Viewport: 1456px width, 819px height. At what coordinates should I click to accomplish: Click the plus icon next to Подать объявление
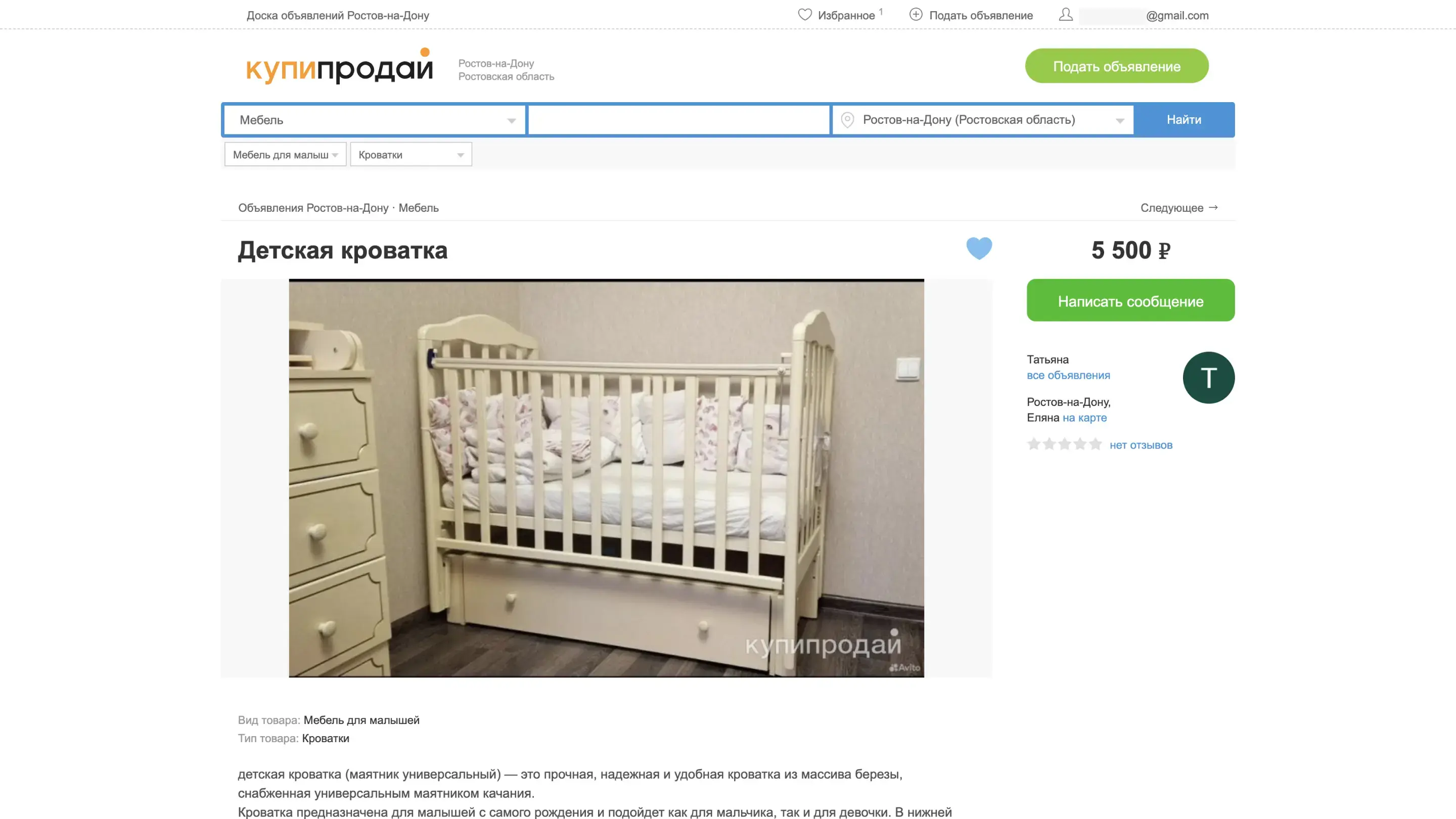pyautogui.click(x=916, y=15)
